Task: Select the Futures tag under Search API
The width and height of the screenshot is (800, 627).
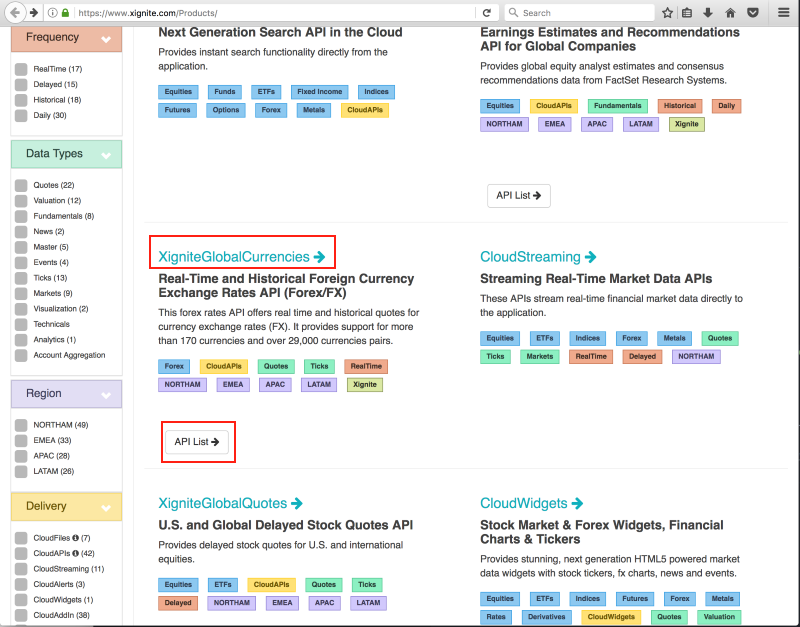Action: click(x=177, y=110)
